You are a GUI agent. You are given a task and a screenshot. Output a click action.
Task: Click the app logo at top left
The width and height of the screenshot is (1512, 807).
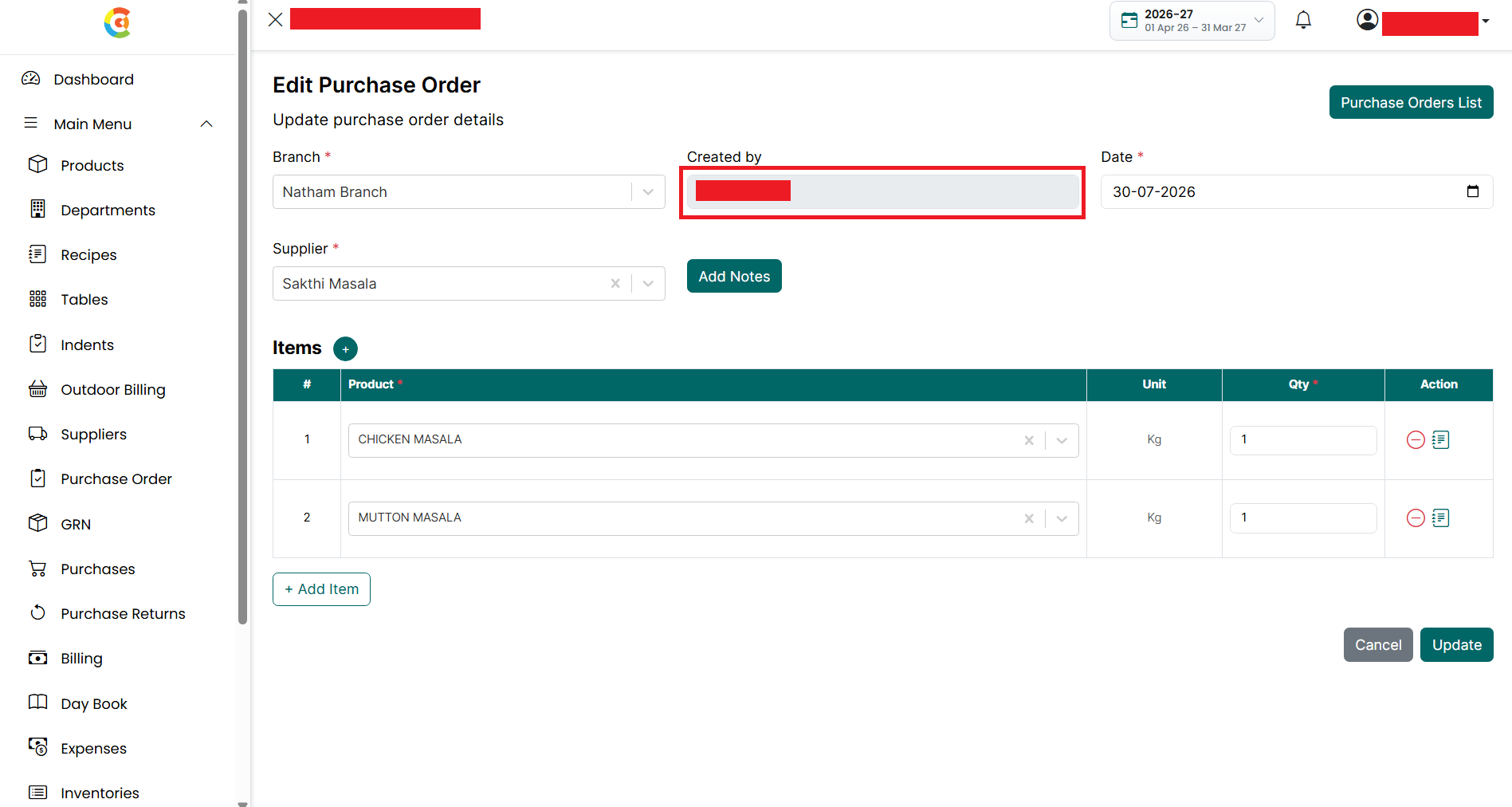[x=118, y=22]
